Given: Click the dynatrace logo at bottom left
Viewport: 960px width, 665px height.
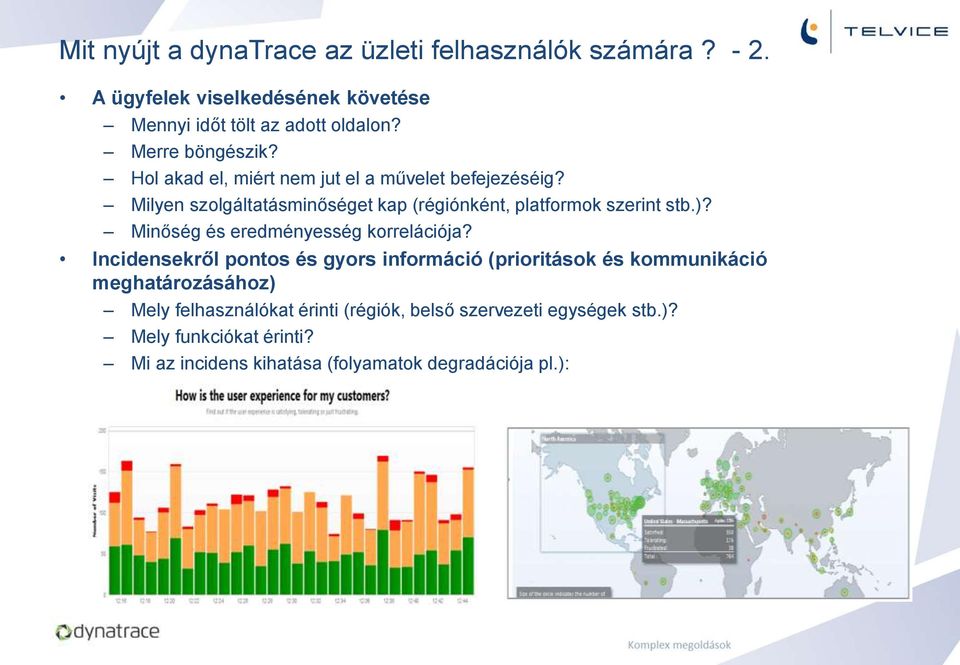Looking at the screenshot, I should [107, 631].
